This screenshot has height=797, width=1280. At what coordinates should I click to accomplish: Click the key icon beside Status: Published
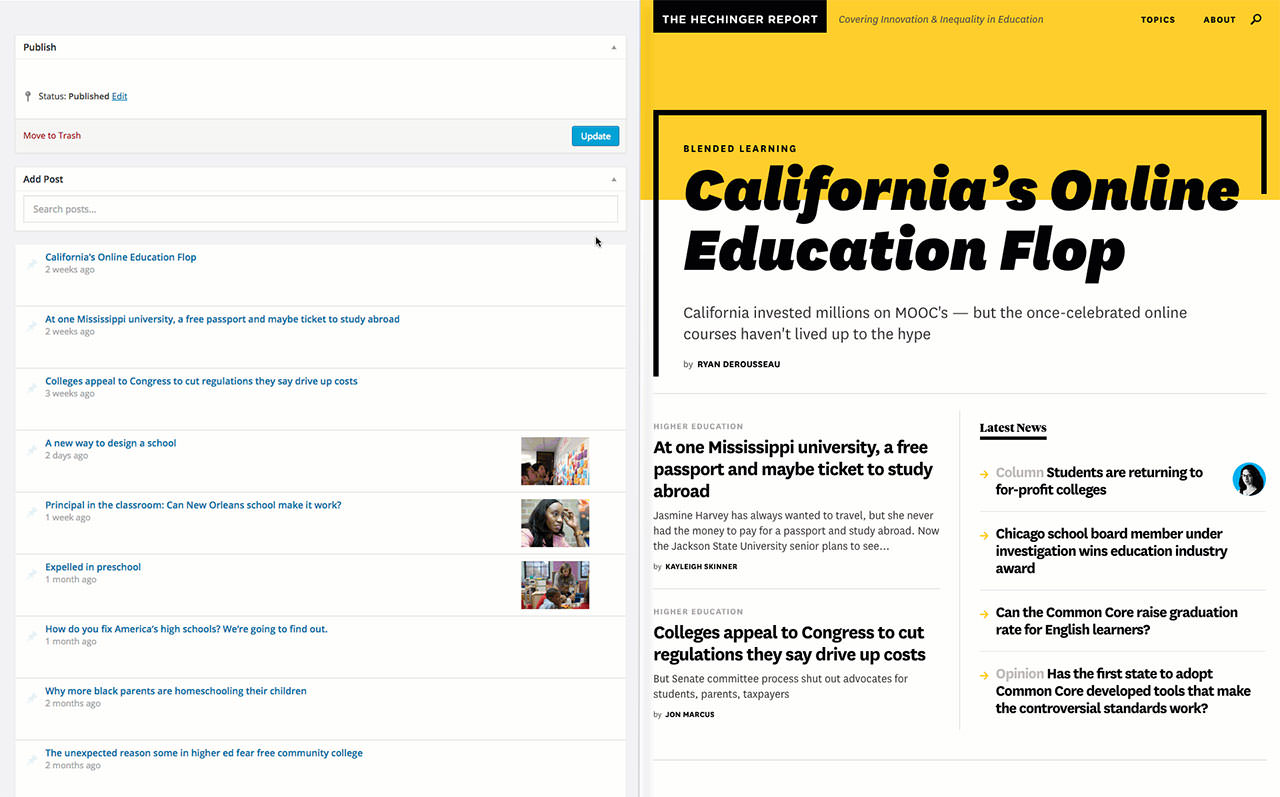coord(28,96)
